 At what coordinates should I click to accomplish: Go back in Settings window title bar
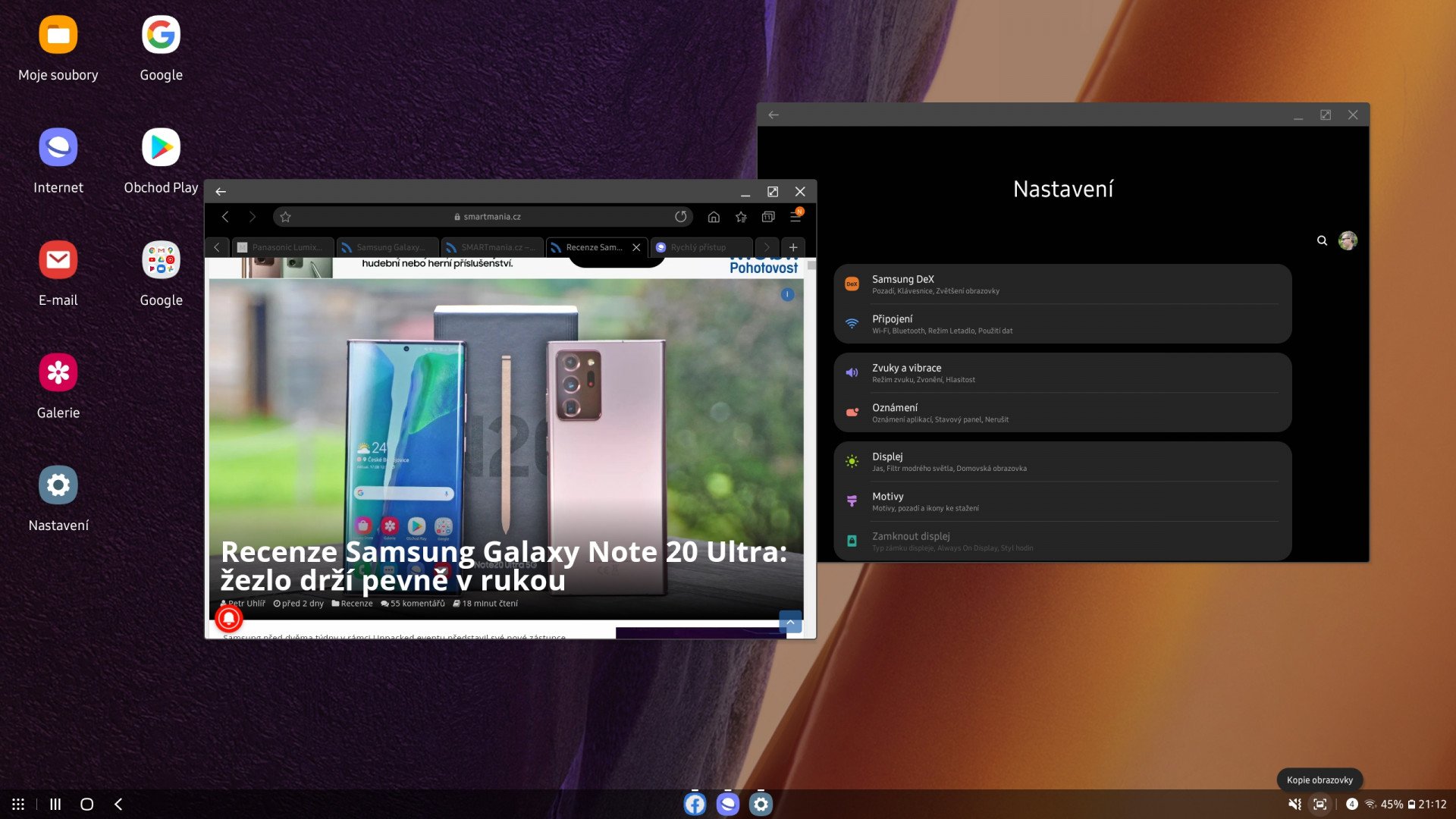pos(773,115)
